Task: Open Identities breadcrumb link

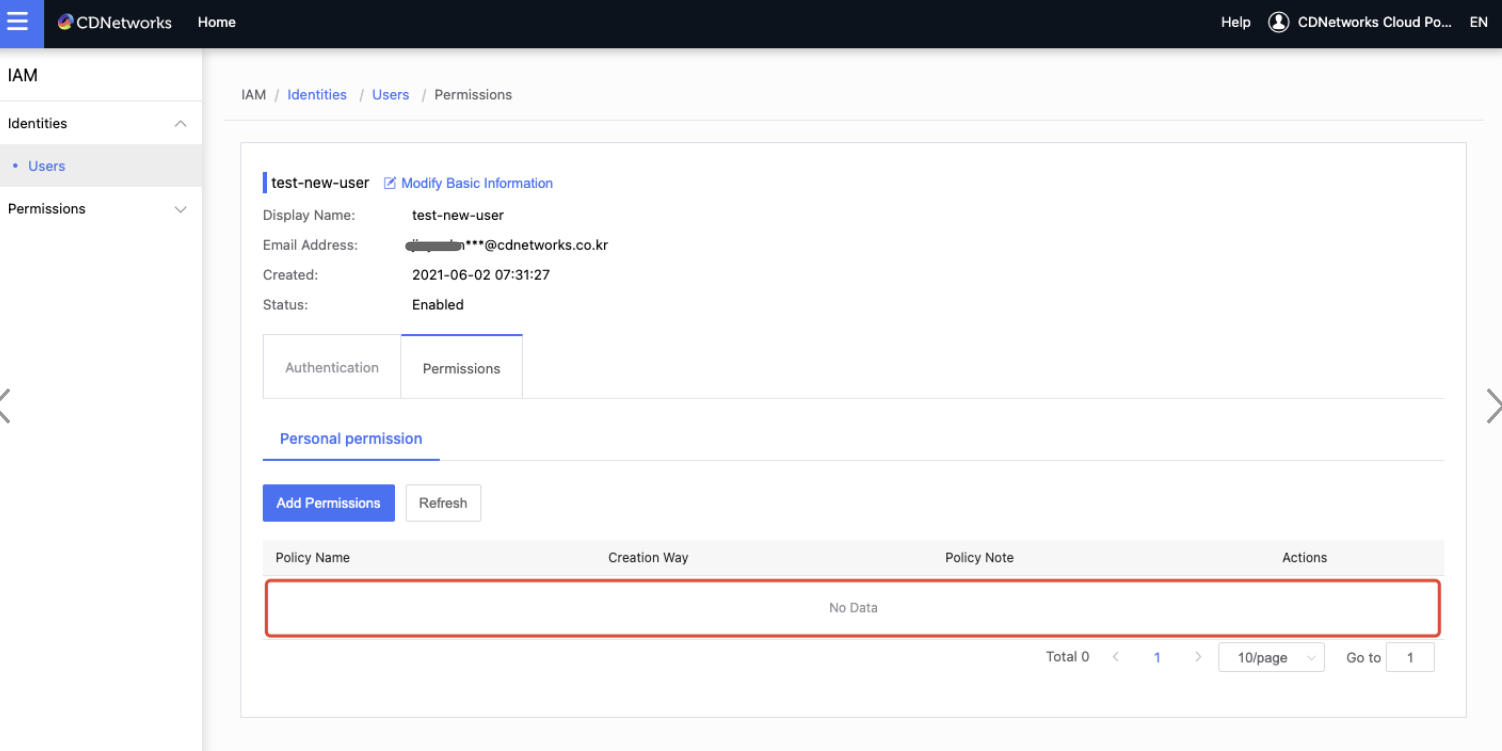Action: tap(317, 95)
